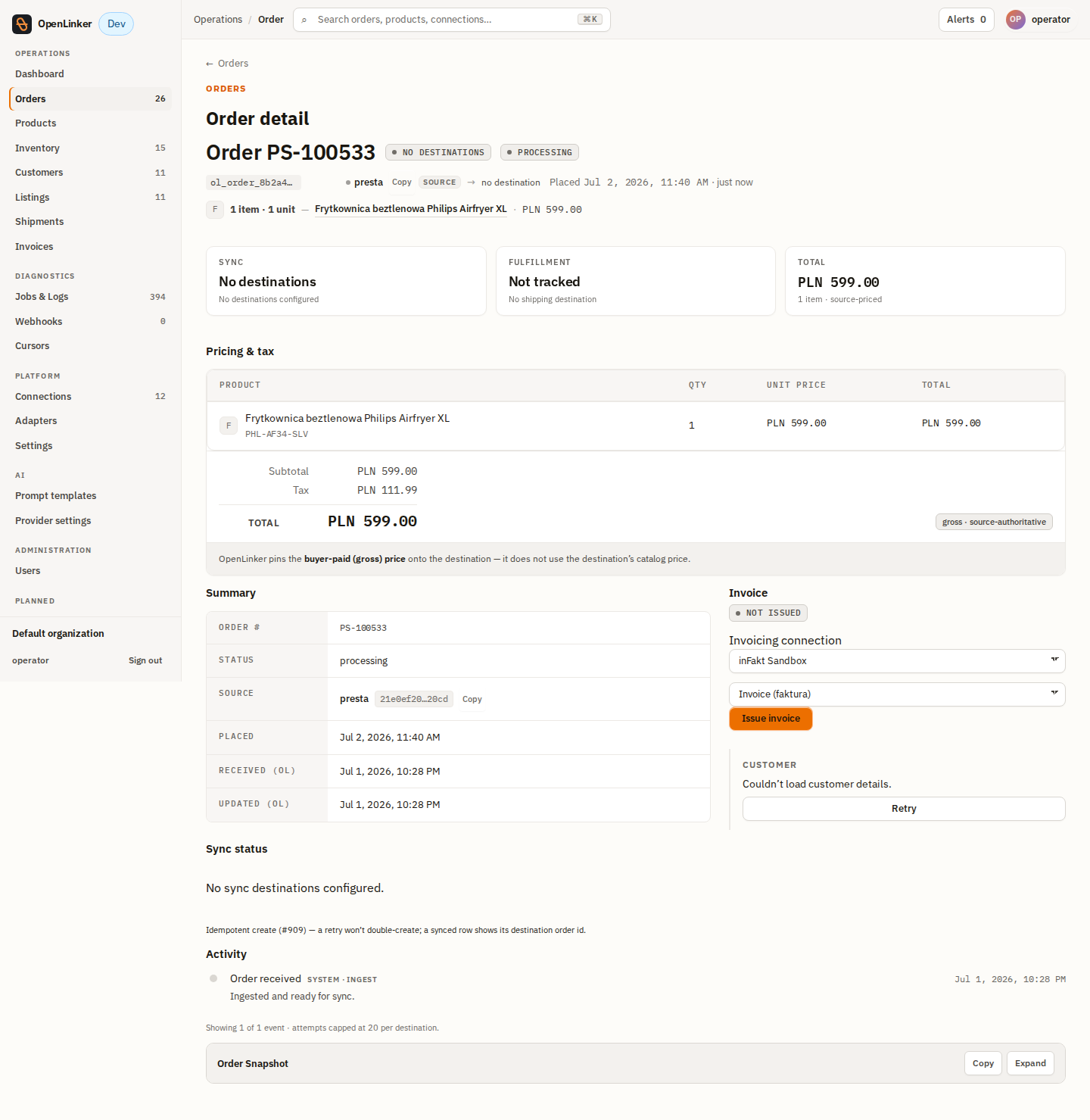Image resolution: width=1090 pixels, height=1120 pixels.
Task: Click the operator avatar icon
Action: coord(1015,20)
